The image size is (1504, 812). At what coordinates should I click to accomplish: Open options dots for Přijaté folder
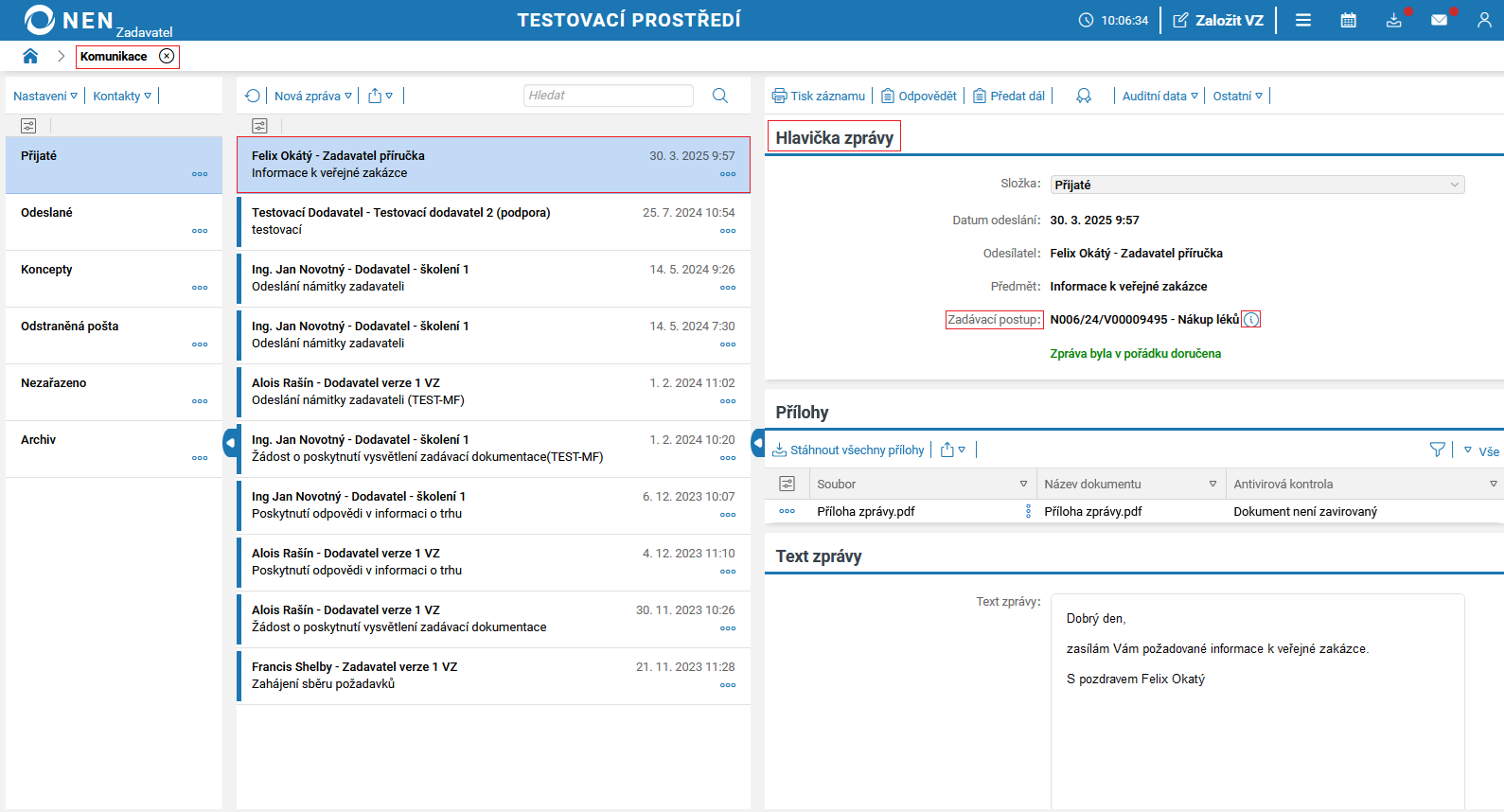pos(200,174)
